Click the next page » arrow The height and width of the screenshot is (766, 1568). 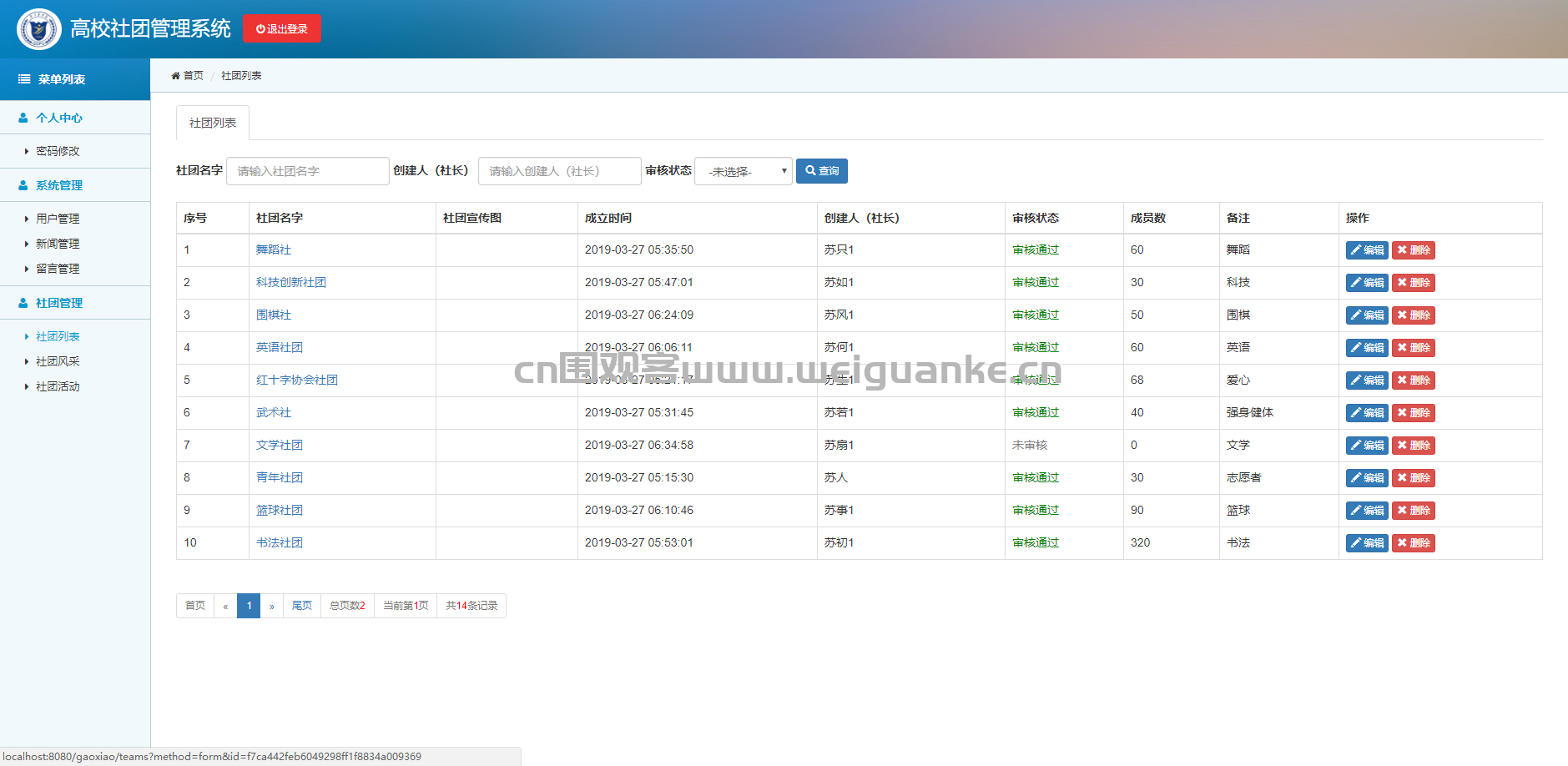click(x=272, y=606)
